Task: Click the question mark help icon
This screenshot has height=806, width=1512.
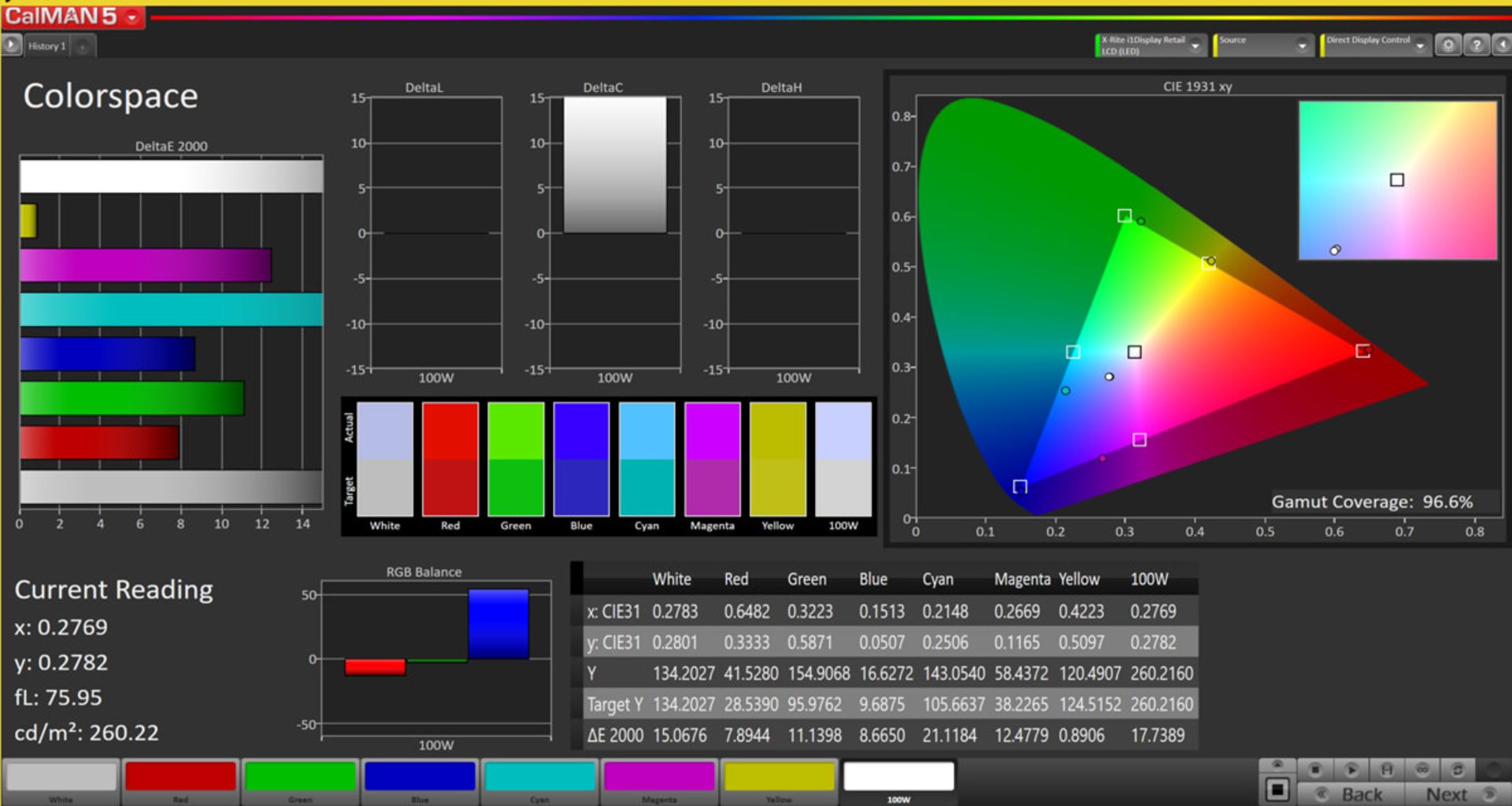Action: (x=1477, y=46)
